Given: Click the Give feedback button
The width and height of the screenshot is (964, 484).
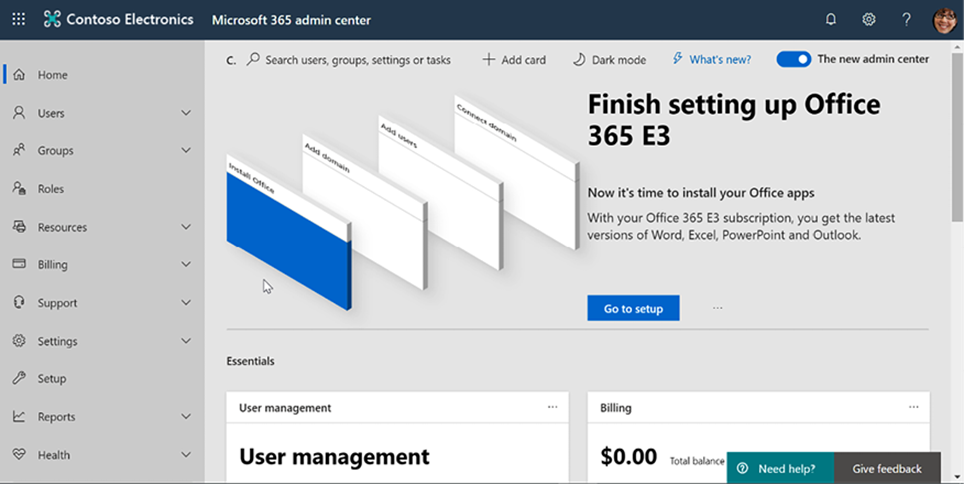Looking at the screenshot, I should 887,469.
